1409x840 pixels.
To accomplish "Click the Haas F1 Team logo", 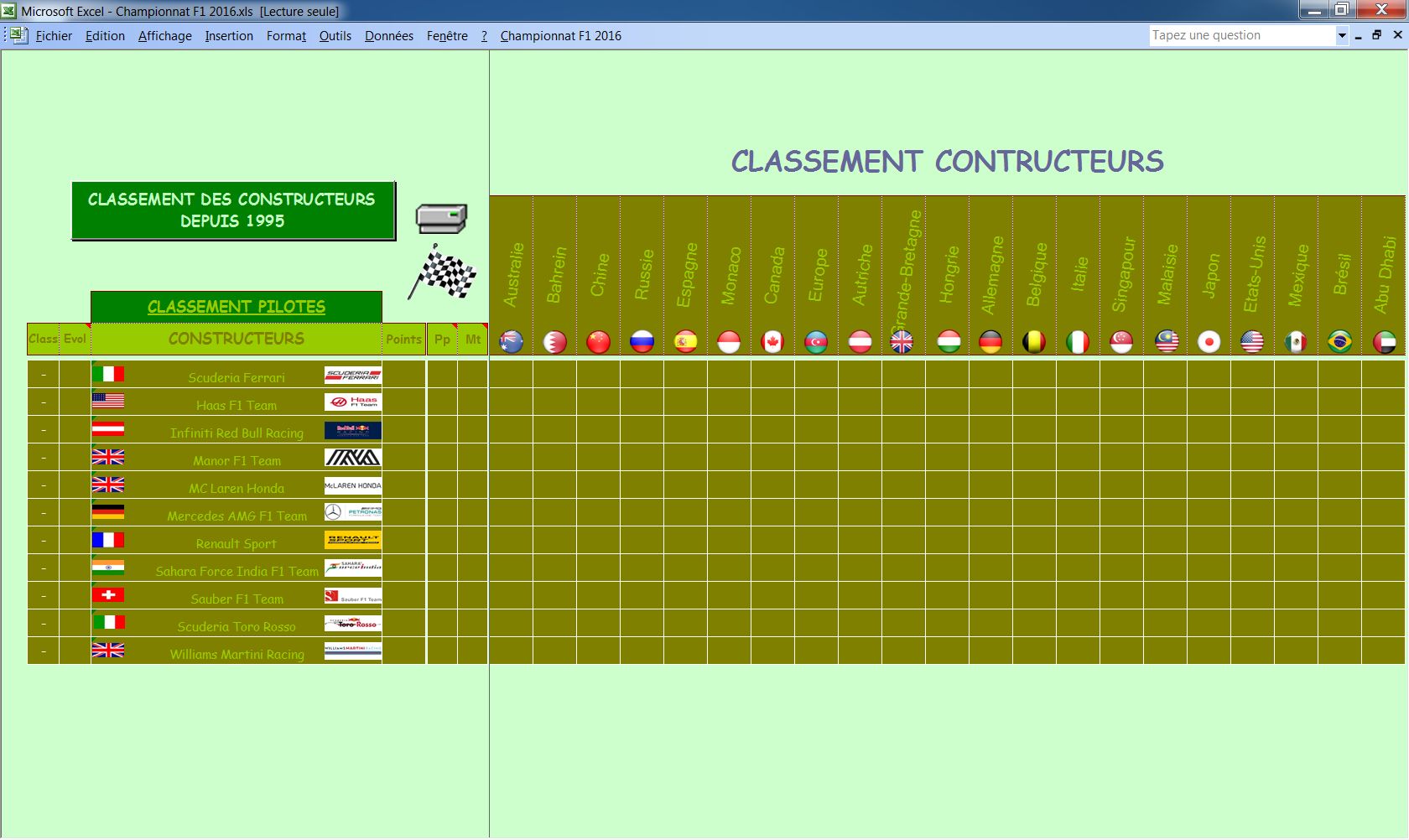I will [353, 402].
